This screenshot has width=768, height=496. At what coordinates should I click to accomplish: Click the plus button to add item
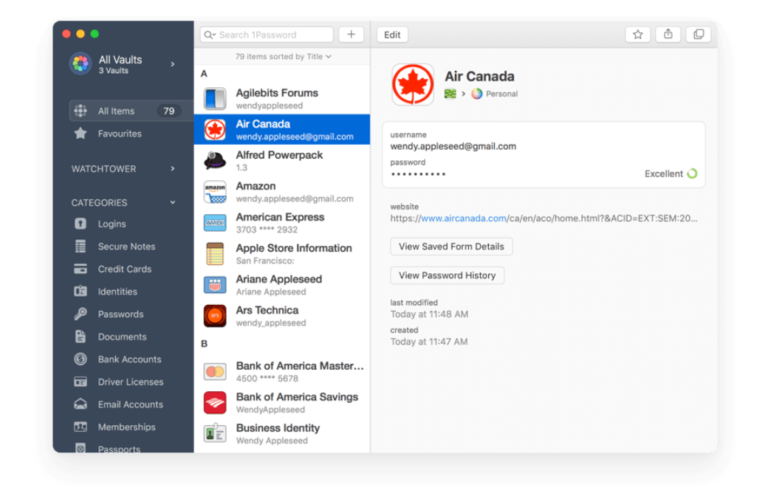pos(351,34)
